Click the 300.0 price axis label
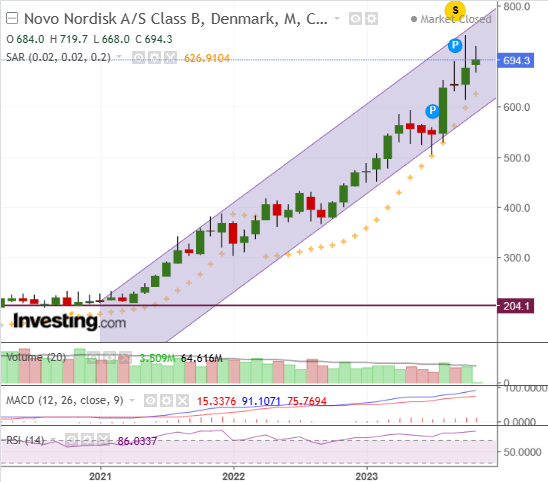The height and width of the screenshot is (482, 548). 517,258
